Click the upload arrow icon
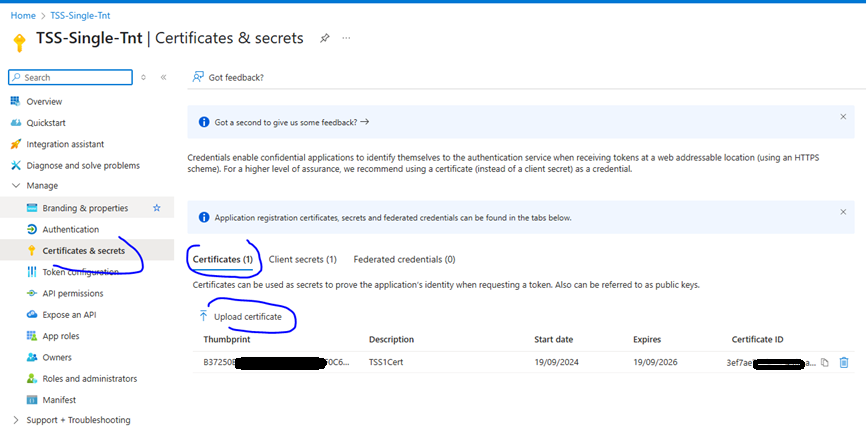 coord(203,316)
